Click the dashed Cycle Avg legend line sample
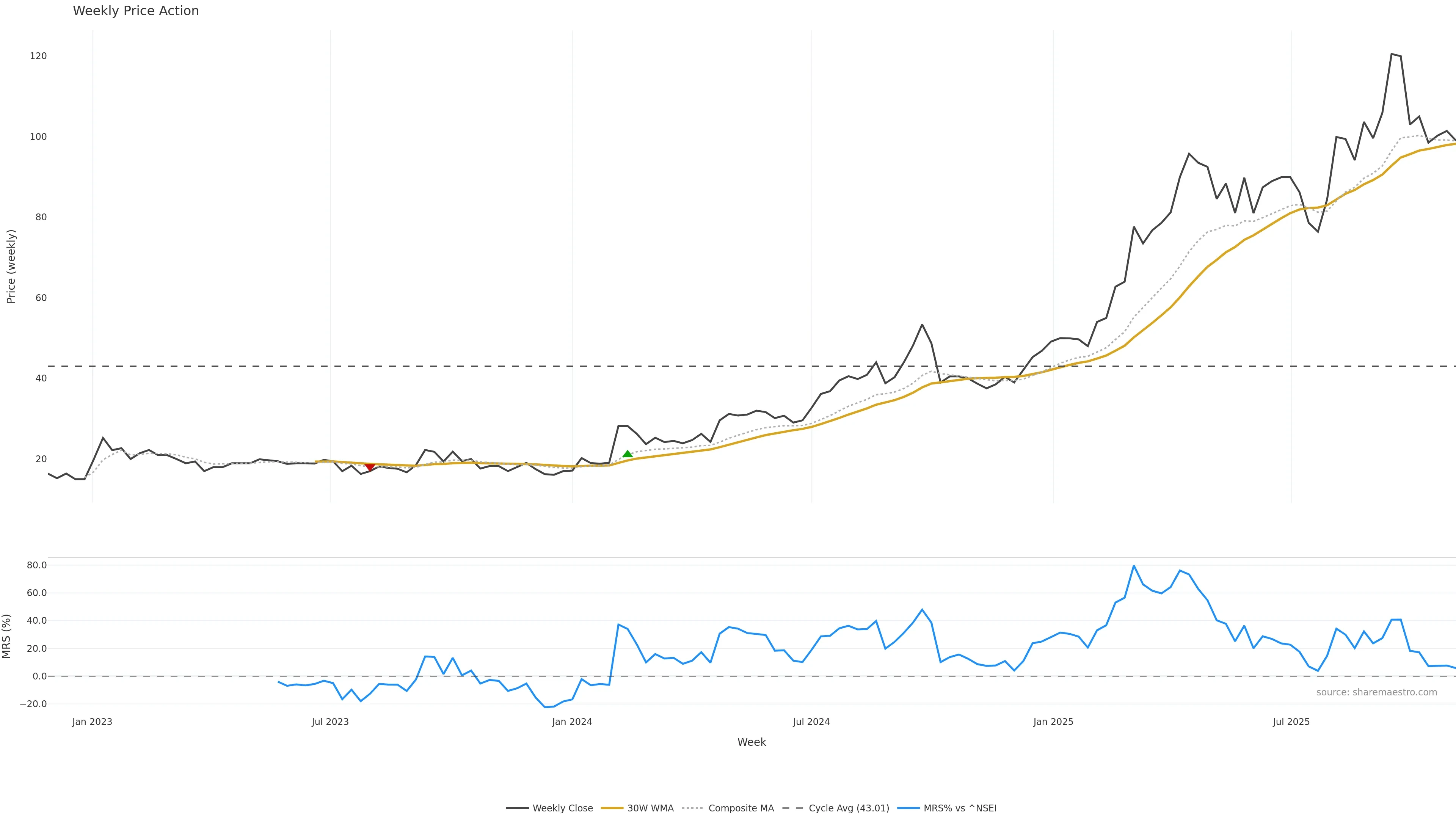The image size is (1456, 819). [792, 808]
